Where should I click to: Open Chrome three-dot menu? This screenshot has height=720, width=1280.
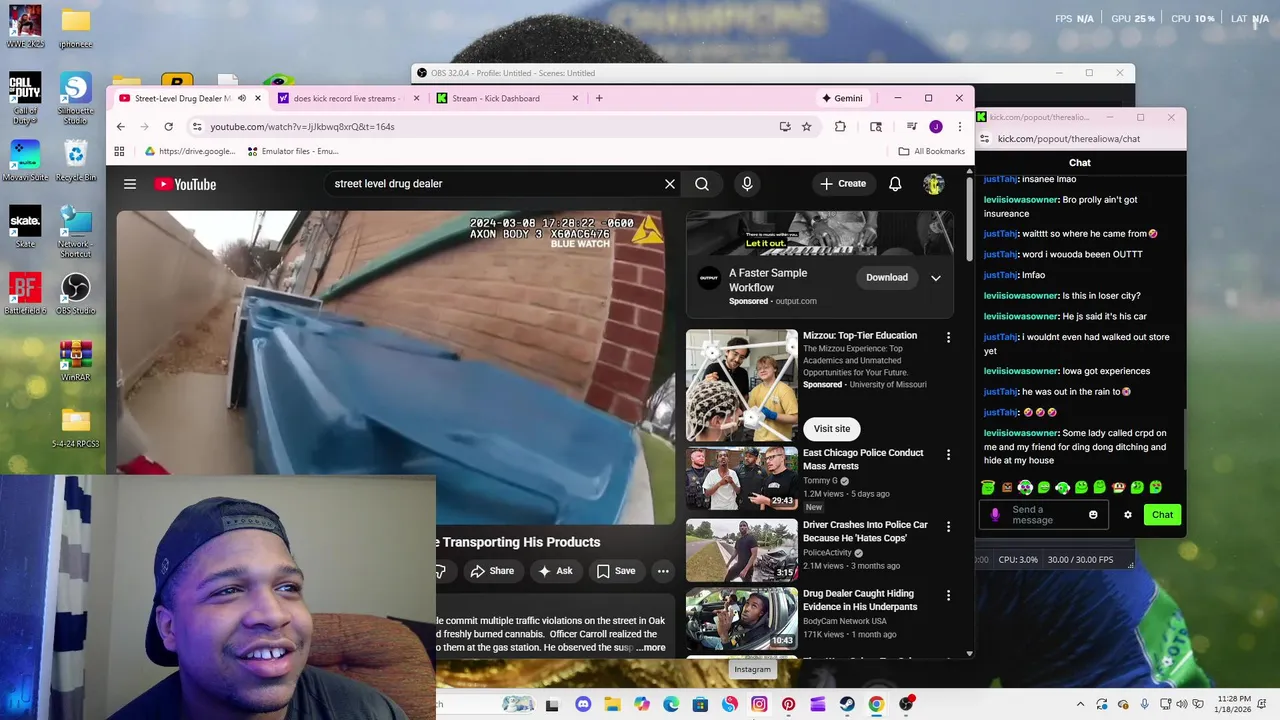click(x=960, y=127)
